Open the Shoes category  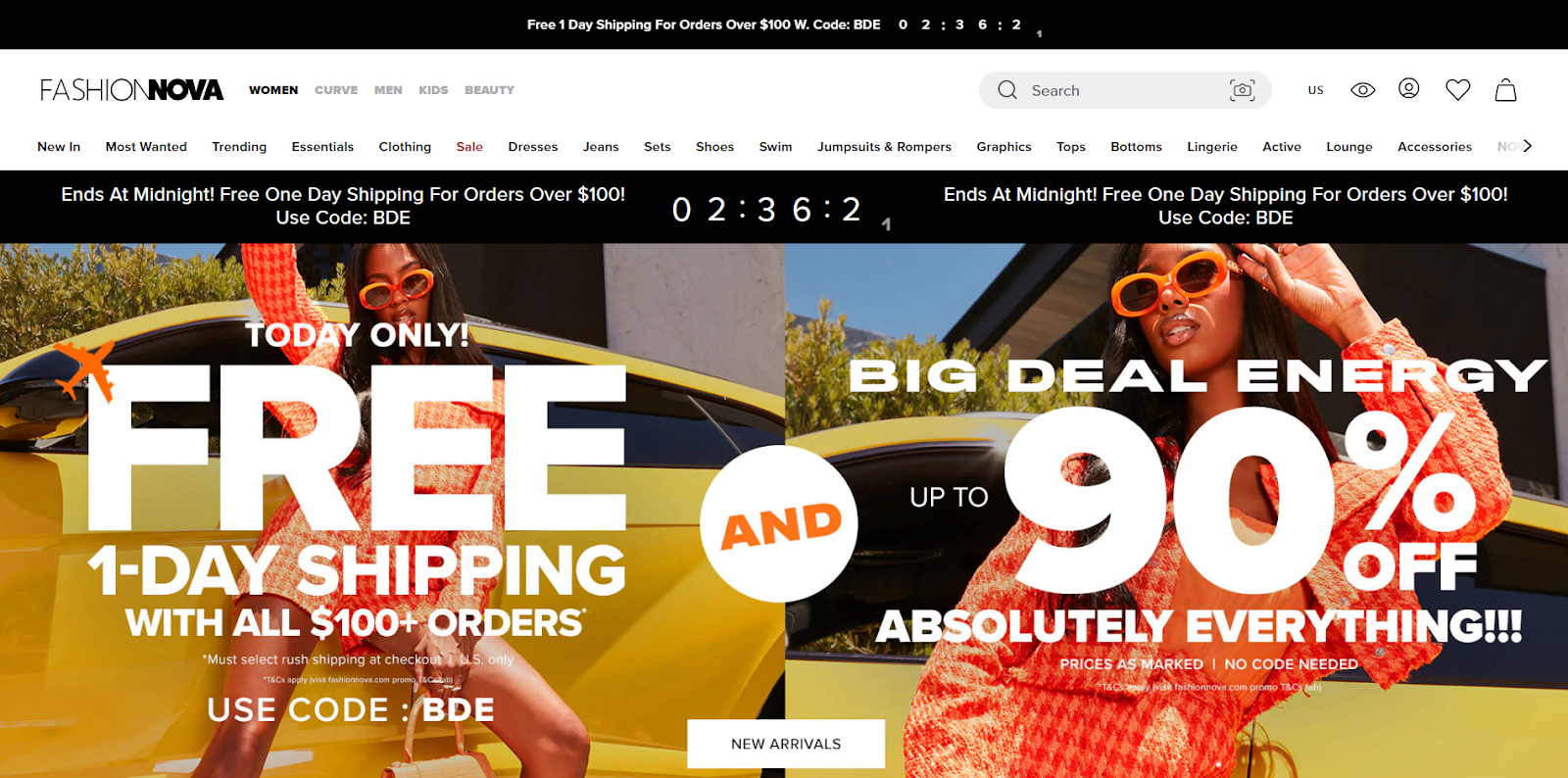pyautogui.click(x=714, y=147)
